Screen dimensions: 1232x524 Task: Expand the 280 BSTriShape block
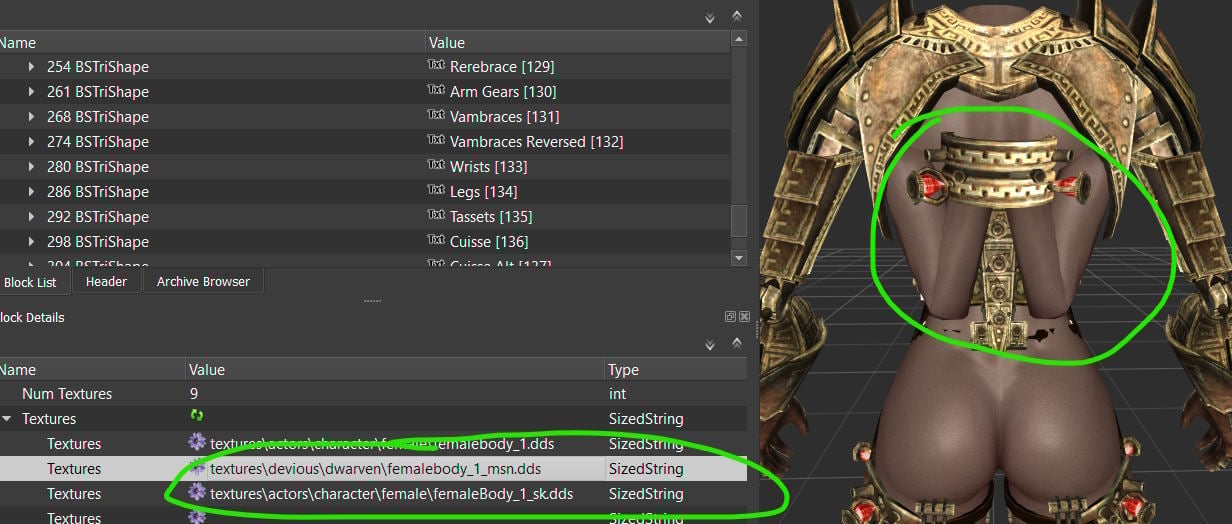tap(32, 167)
